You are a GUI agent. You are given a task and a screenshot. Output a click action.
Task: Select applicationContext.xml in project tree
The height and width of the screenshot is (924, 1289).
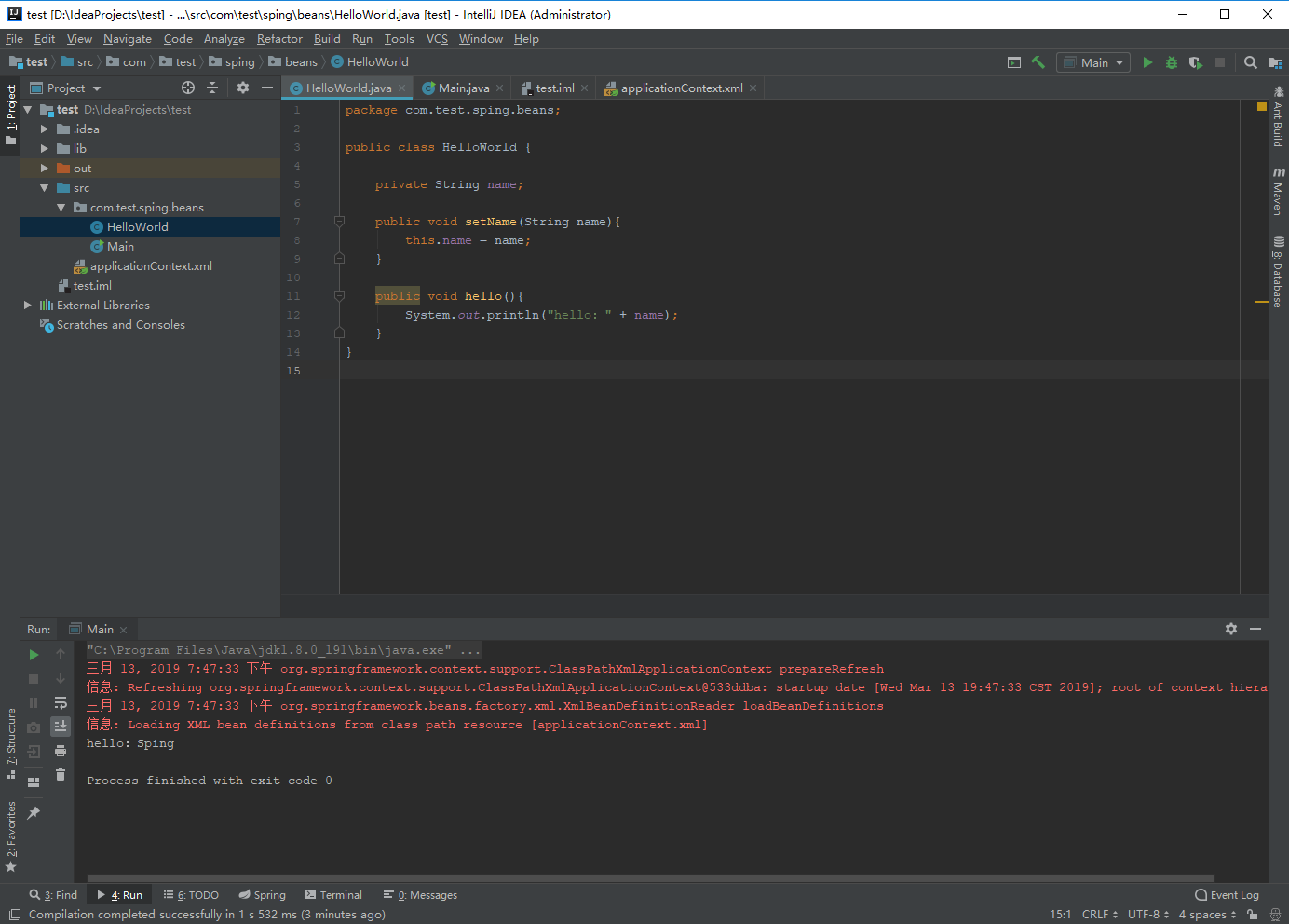click(151, 266)
